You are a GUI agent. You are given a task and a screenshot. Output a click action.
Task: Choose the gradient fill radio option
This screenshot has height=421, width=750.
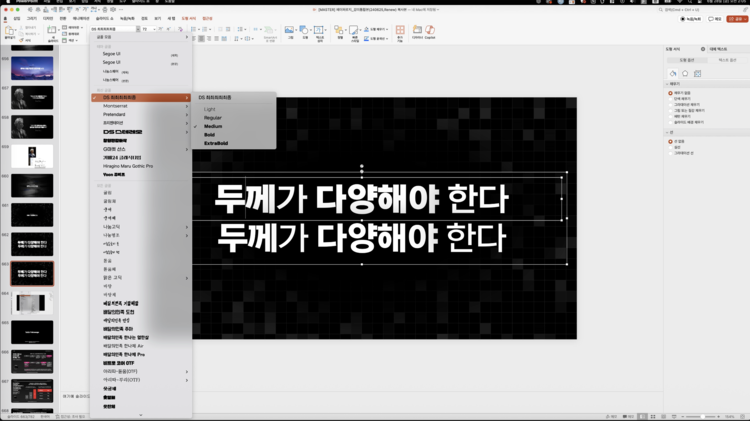(670, 105)
